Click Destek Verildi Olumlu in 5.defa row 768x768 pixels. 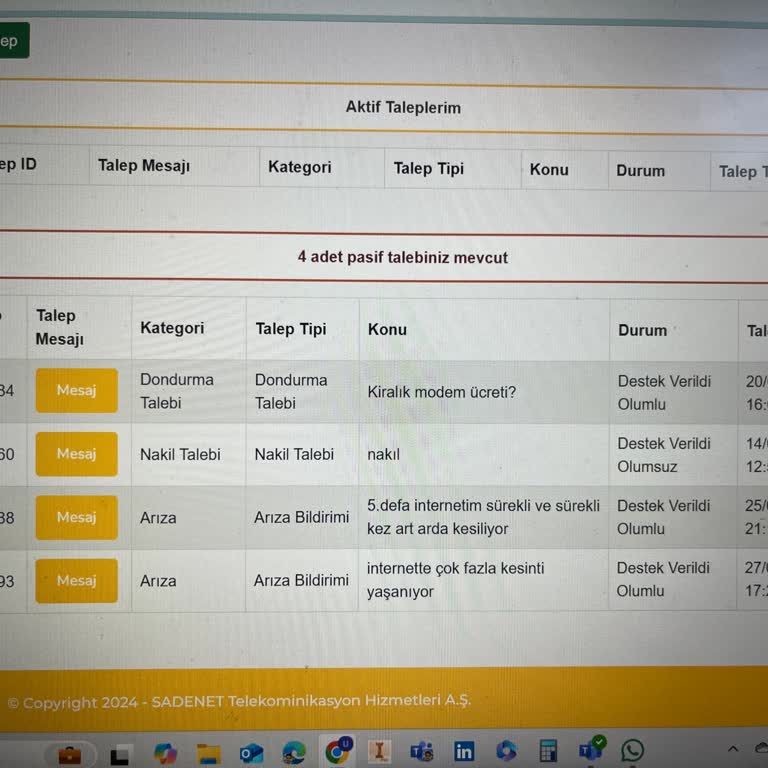663,517
